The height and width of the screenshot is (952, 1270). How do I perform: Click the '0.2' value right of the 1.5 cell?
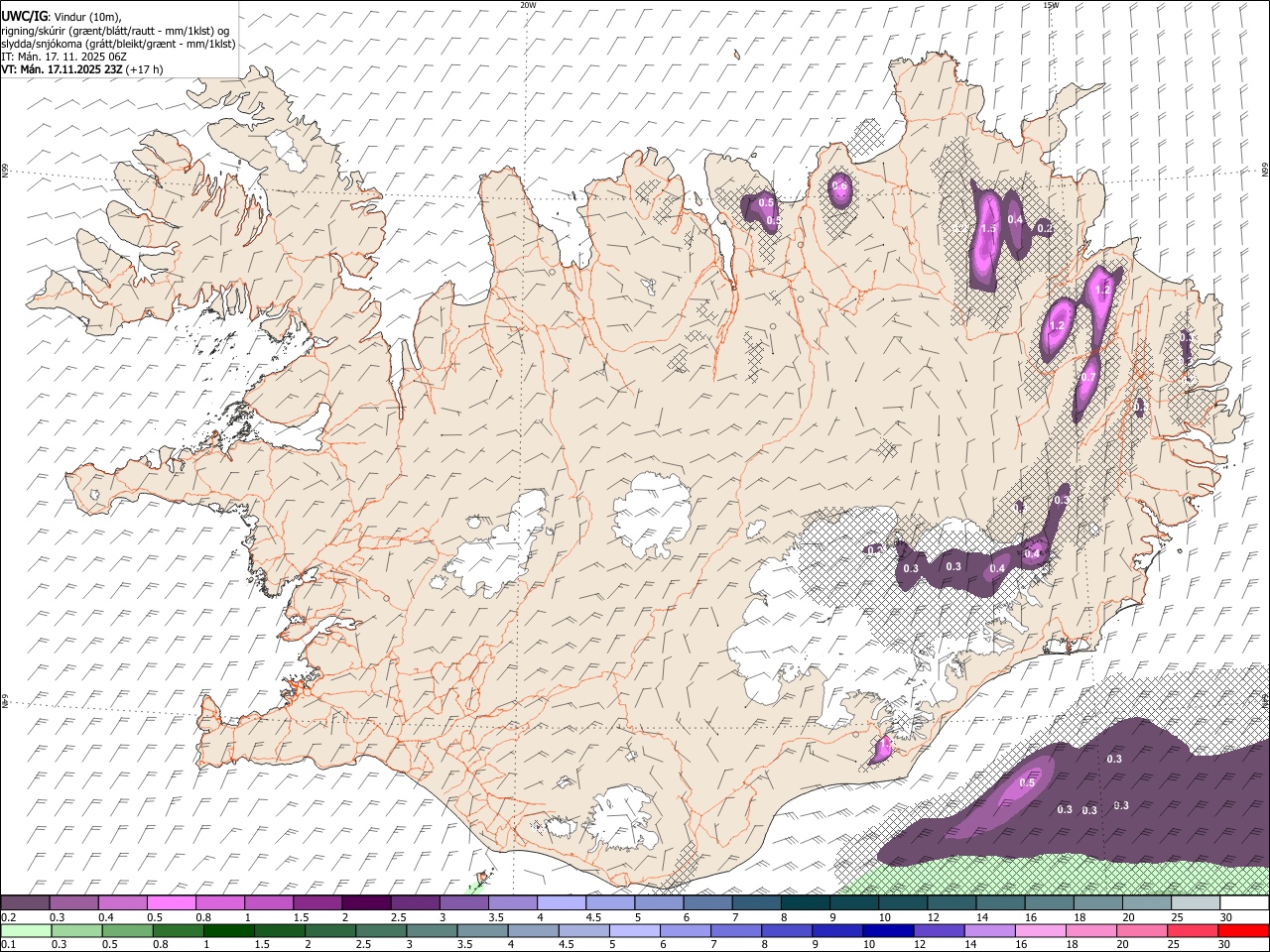[x=1045, y=228]
